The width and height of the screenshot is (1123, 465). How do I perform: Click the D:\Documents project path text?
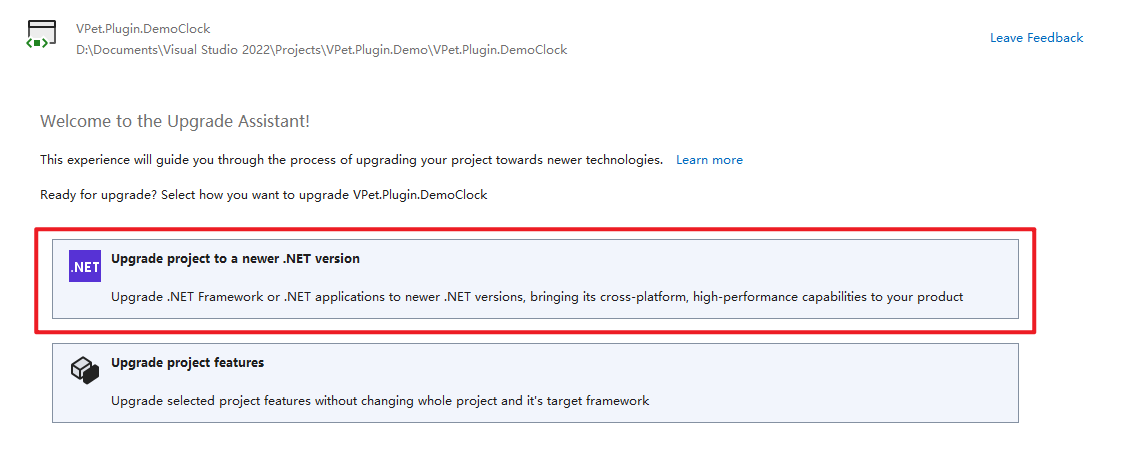[322, 50]
